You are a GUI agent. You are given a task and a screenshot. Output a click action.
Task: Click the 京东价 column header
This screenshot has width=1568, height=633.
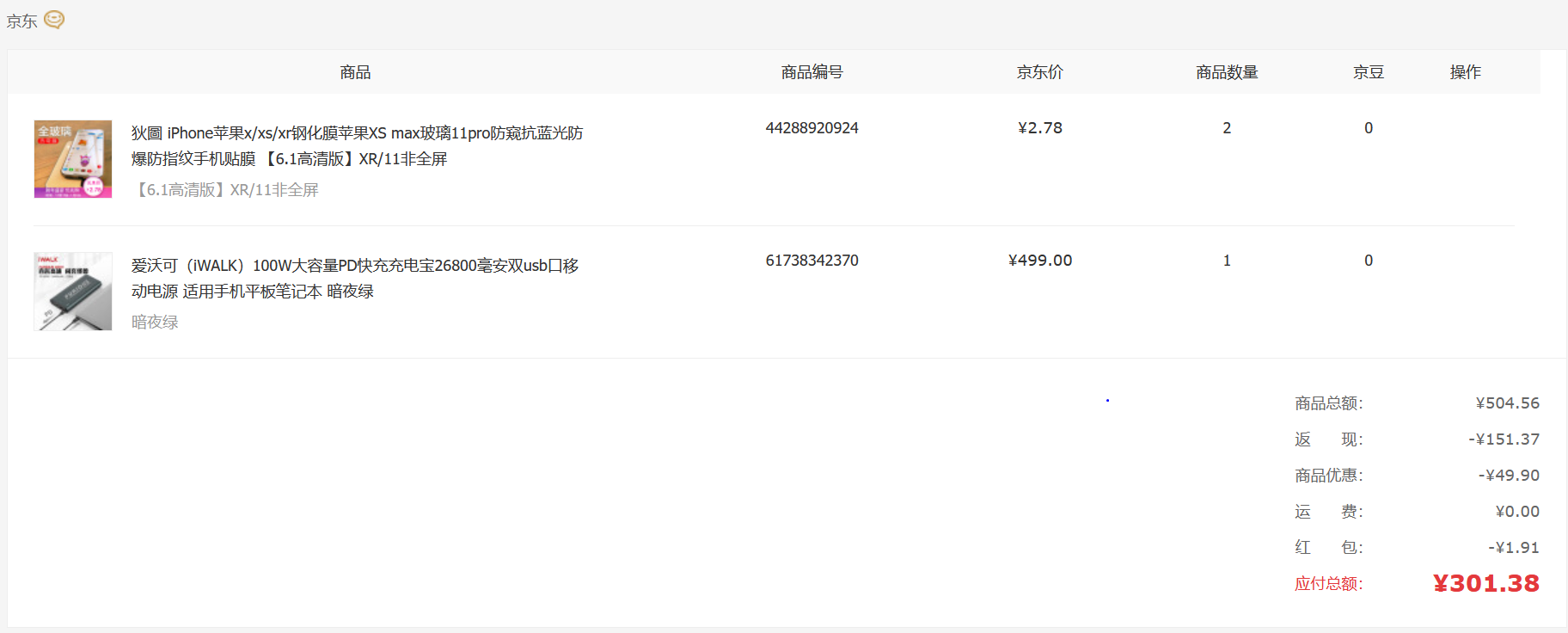(1040, 72)
